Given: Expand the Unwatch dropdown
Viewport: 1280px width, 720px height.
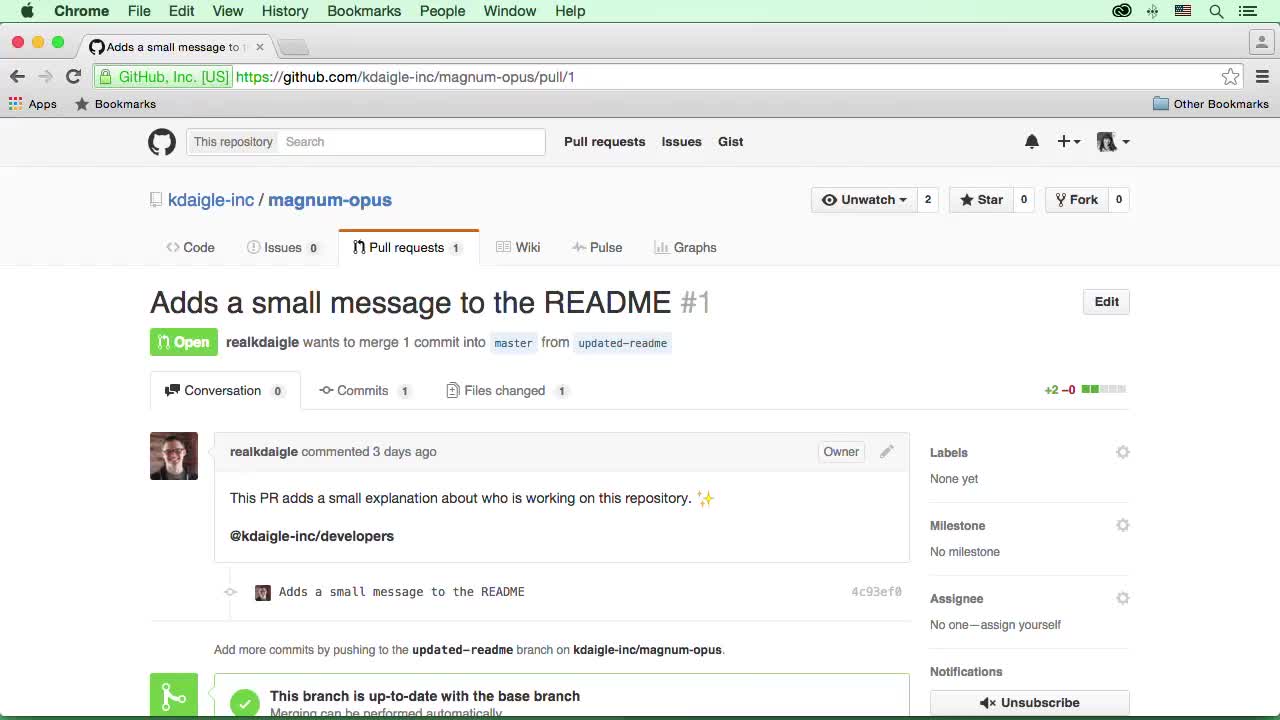Looking at the screenshot, I should point(864,200).
